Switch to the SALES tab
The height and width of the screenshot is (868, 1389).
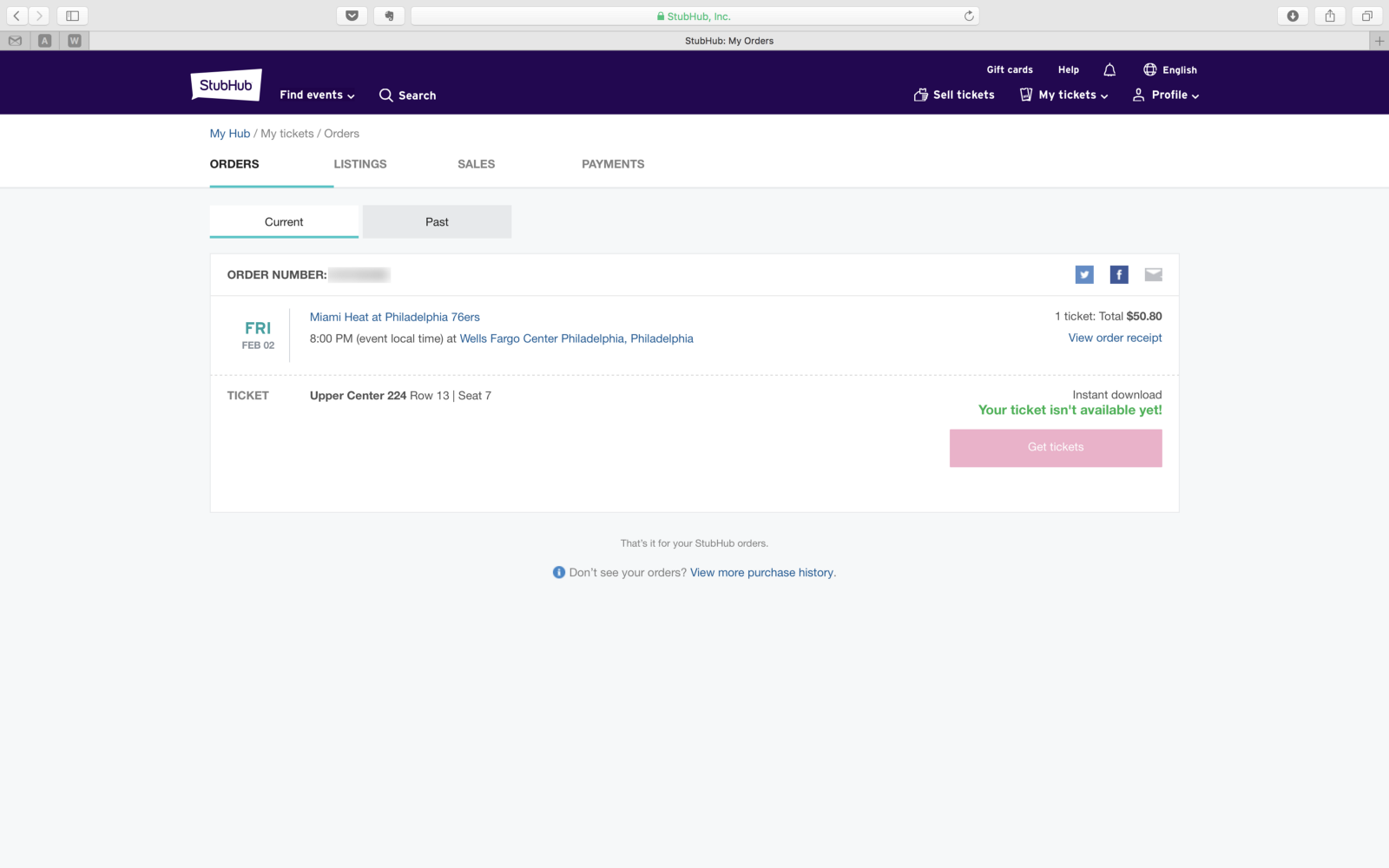(477, 164)
